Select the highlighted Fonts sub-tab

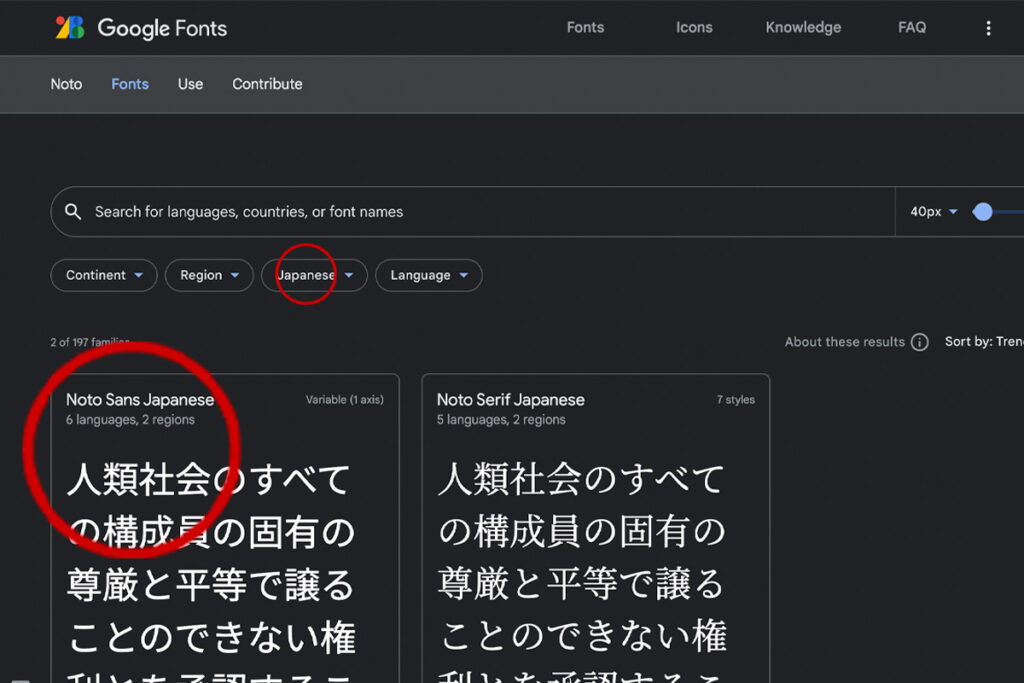[x=130, y=84]
